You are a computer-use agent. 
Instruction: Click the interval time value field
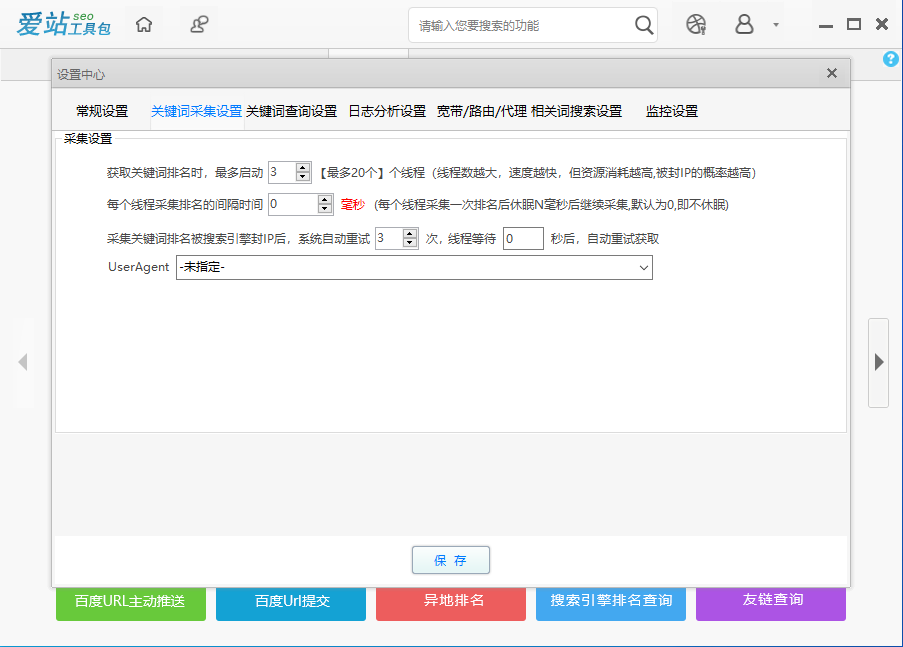pyautogui.click(x=293, y=205)
